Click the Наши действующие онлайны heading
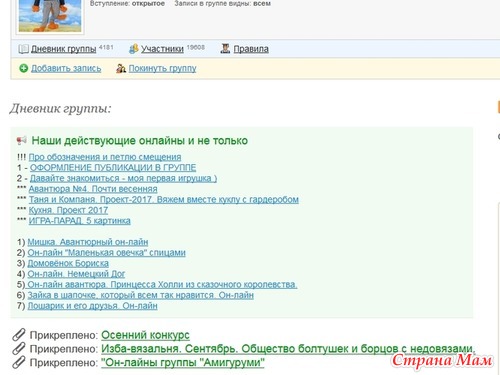Image resolution: width=500 pixels, height=375 pixels. click(139, 140)
